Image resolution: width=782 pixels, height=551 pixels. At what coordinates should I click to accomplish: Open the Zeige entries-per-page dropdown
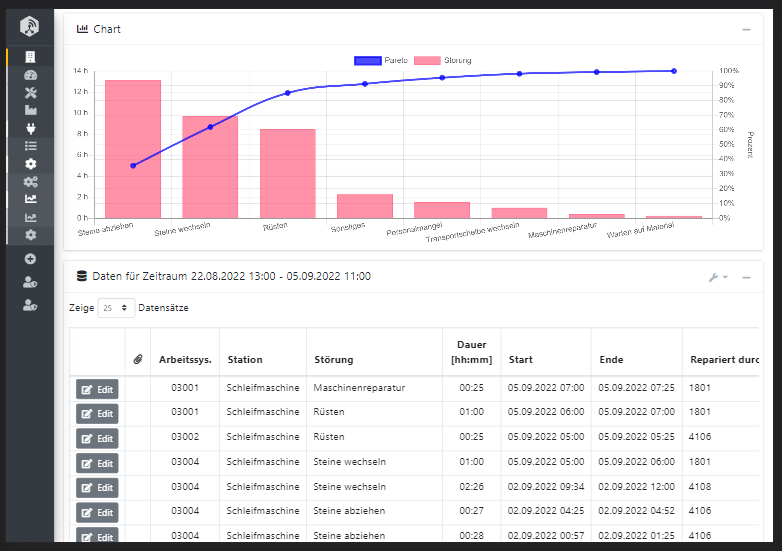[x=116, y=308]
